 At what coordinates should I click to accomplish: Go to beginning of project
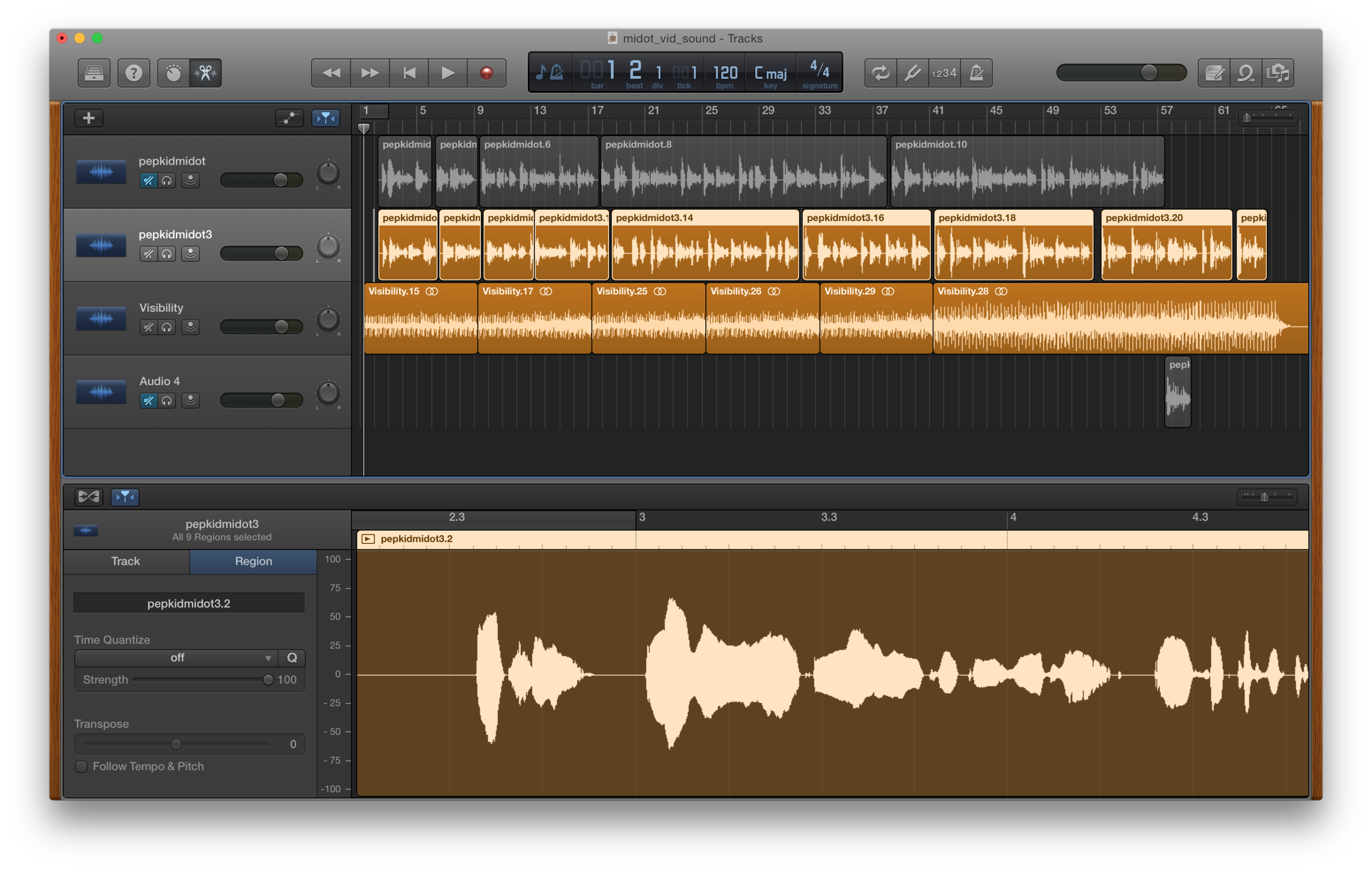[408, 73]
